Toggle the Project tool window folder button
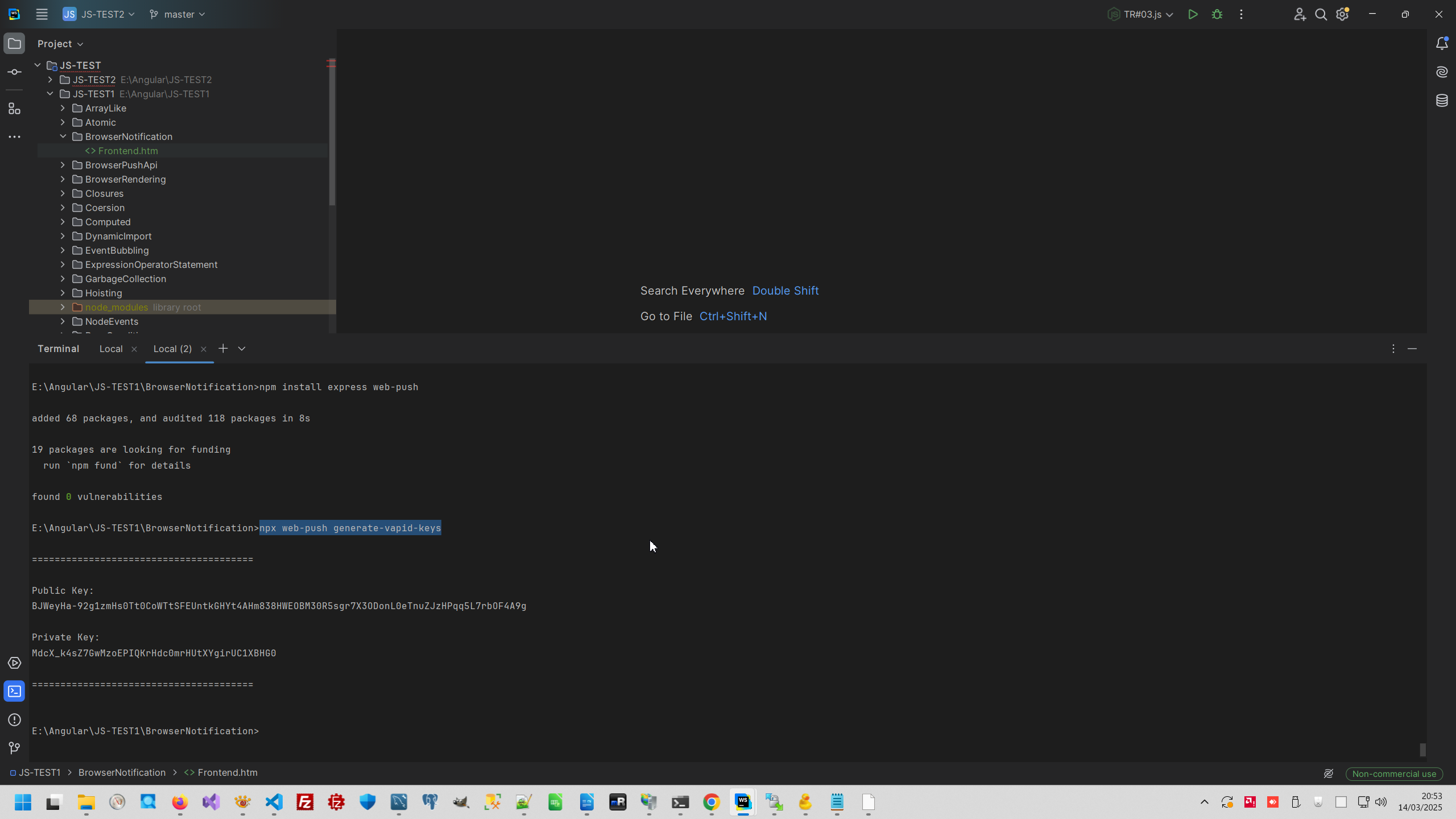This screenshot has height=819, width=1456. point(15,44)
